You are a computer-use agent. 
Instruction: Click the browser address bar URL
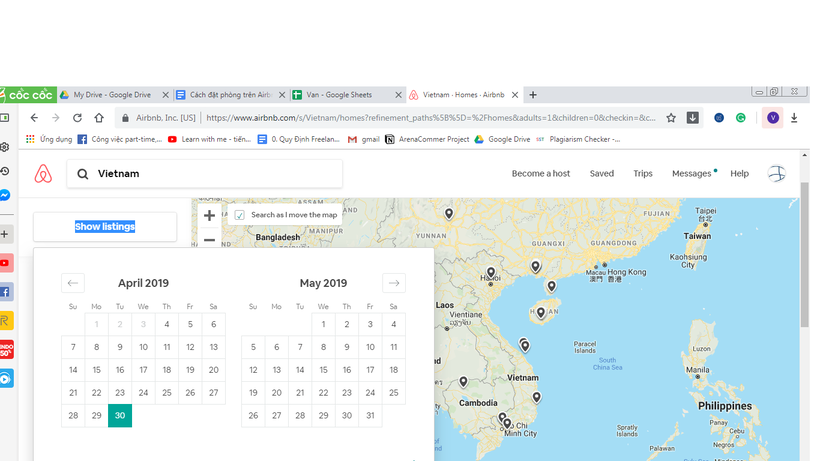point(430,118)
